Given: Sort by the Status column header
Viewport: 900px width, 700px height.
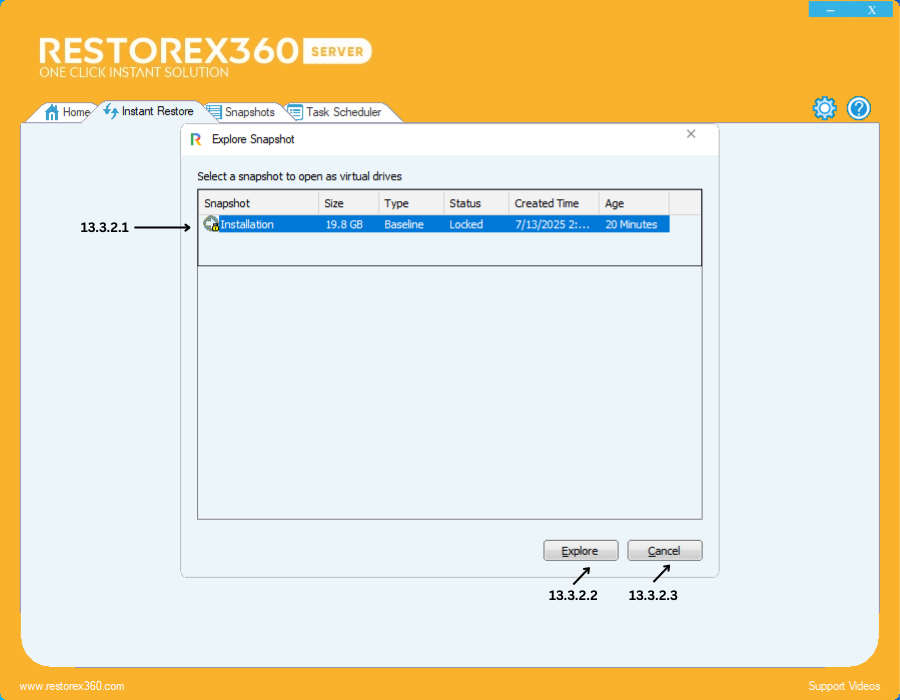Looking at the screenshot, I should 476,203.
